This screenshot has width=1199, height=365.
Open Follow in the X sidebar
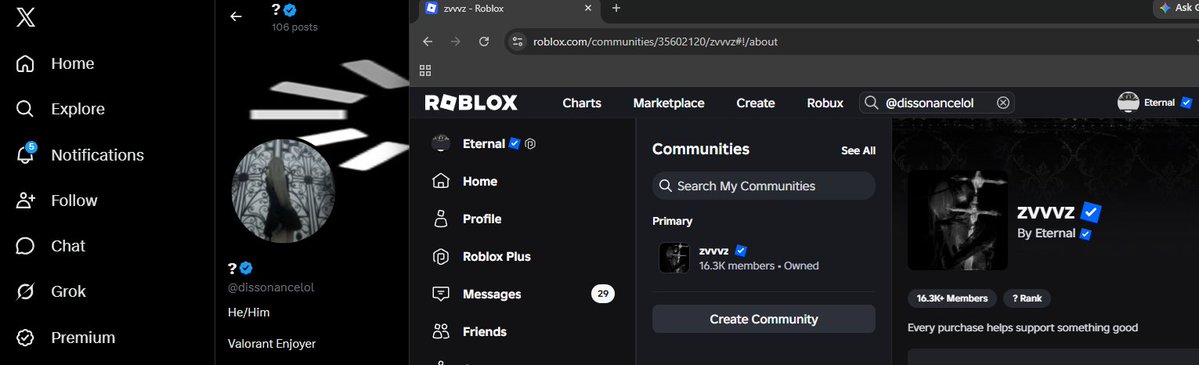[x=57, y=200]
